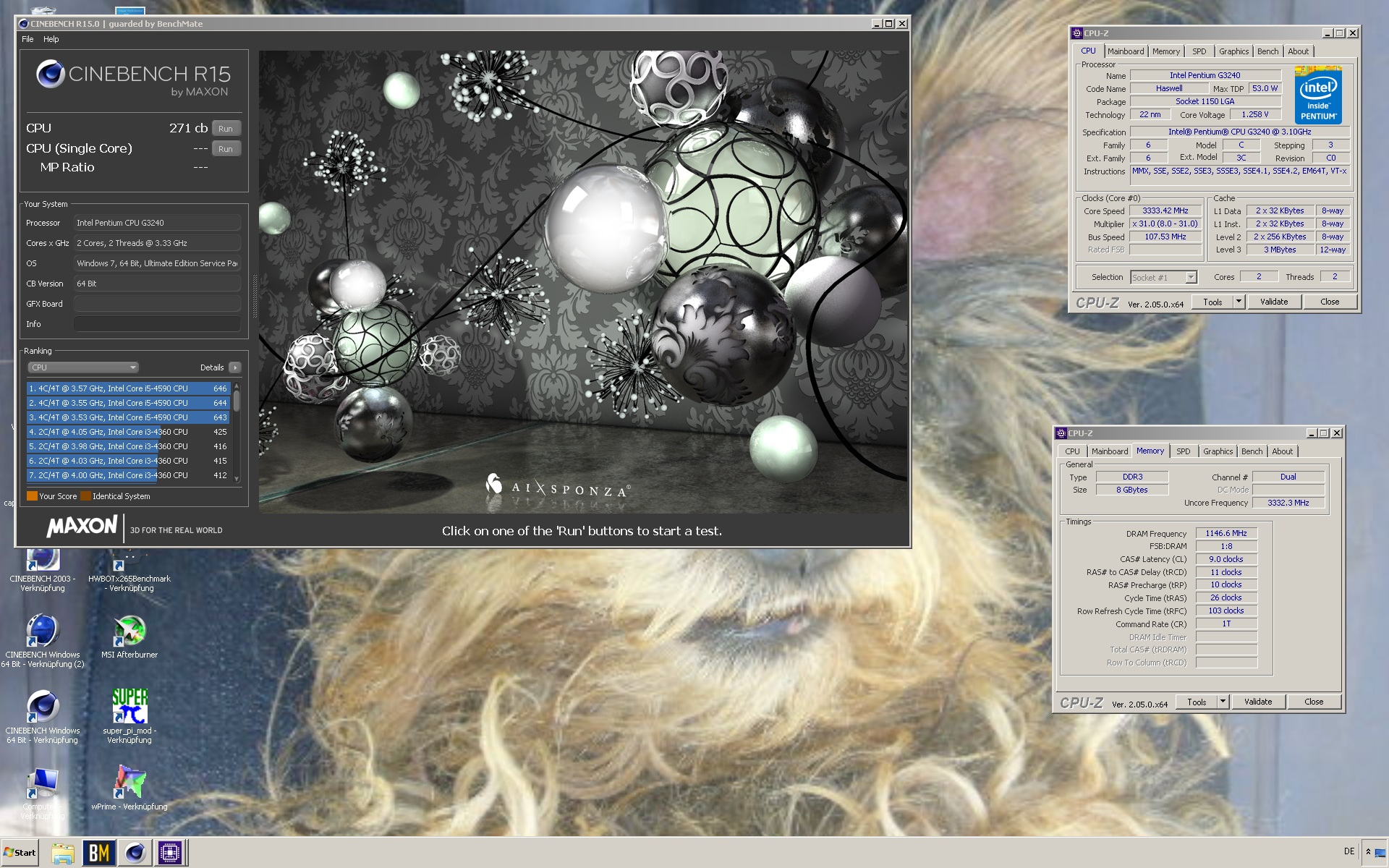Screen dimensions: 1389x868
Task: Click the Windows Start button
Action: 20,852
